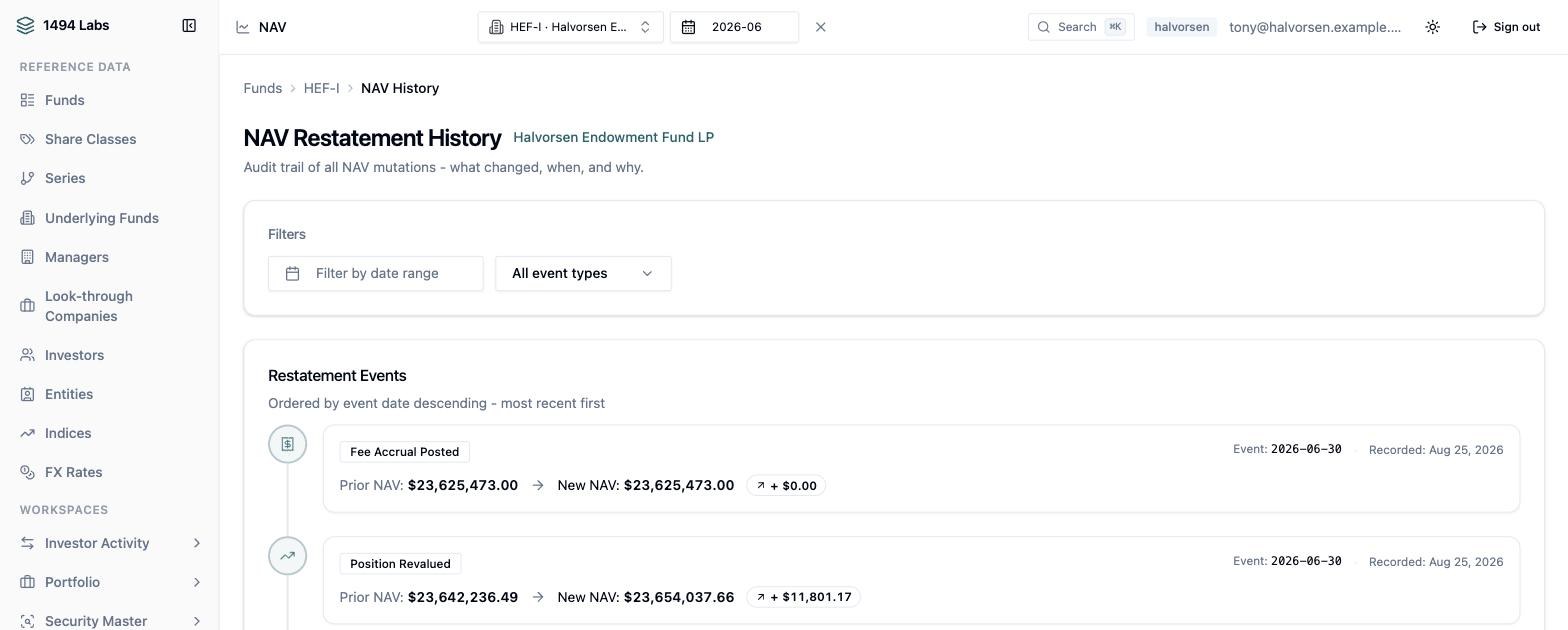Viewport: 1568px width, 630px height.
Task: Click the Entities badge icon
Action: coord(27,394)
